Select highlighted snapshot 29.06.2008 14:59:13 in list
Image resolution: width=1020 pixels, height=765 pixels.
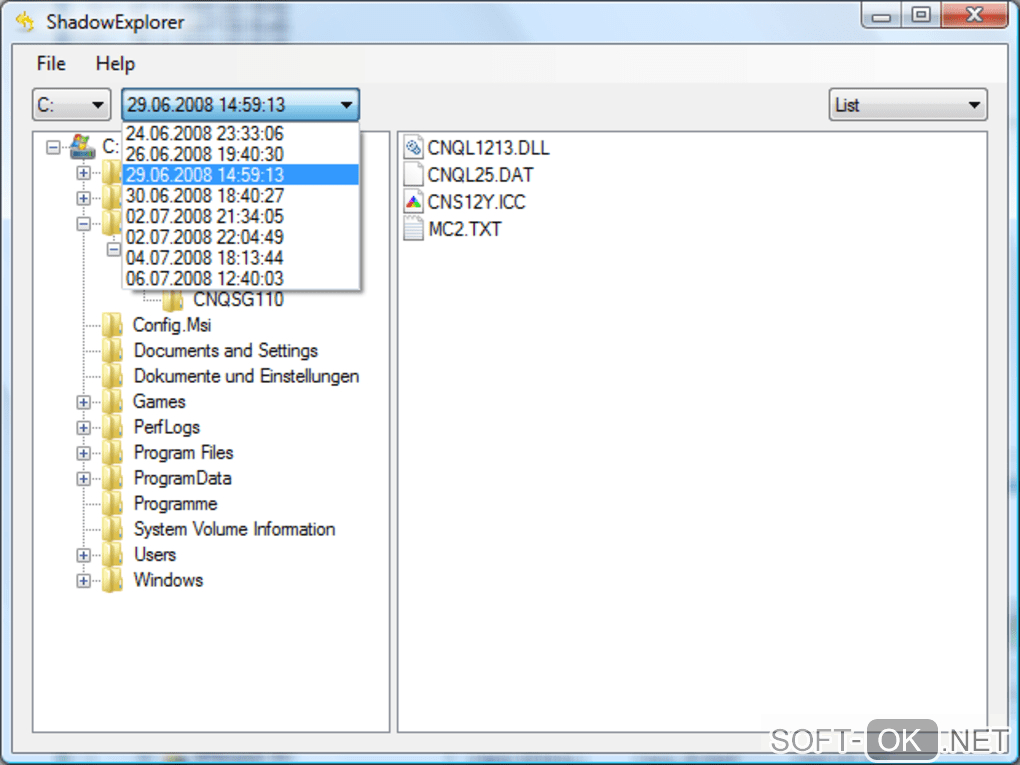point(240,175)
